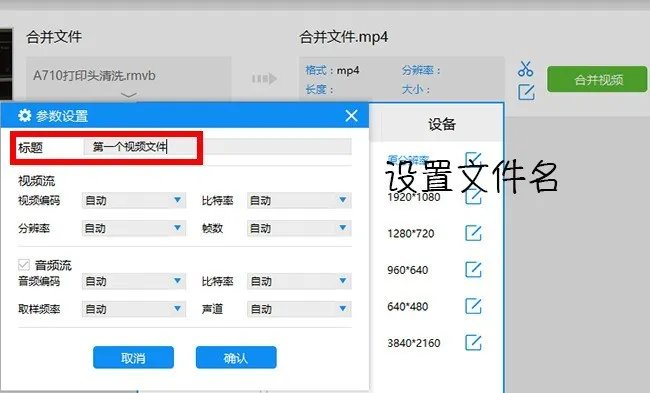The image size is (650, 393).
Task: Click the 确认 button
Action: [236, 357]
